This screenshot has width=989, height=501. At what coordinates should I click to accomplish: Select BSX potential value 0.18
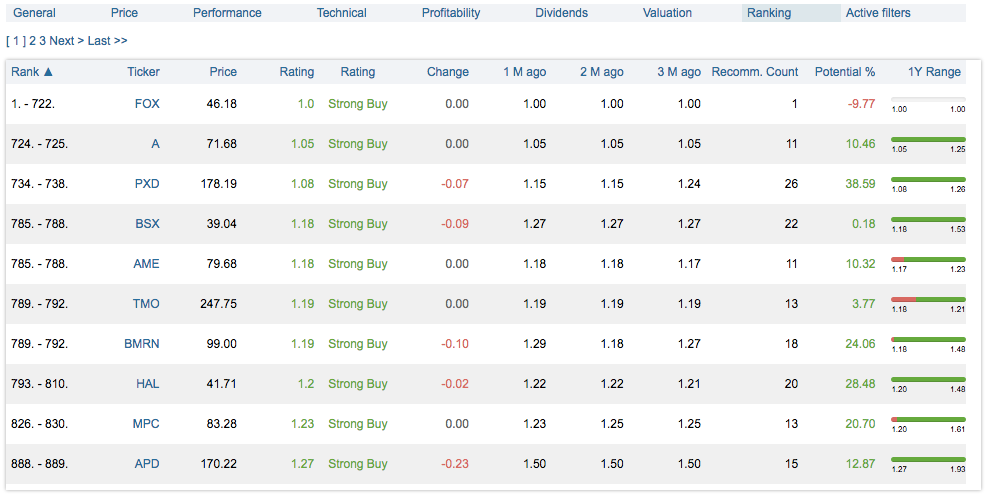[x=863, y=224]
